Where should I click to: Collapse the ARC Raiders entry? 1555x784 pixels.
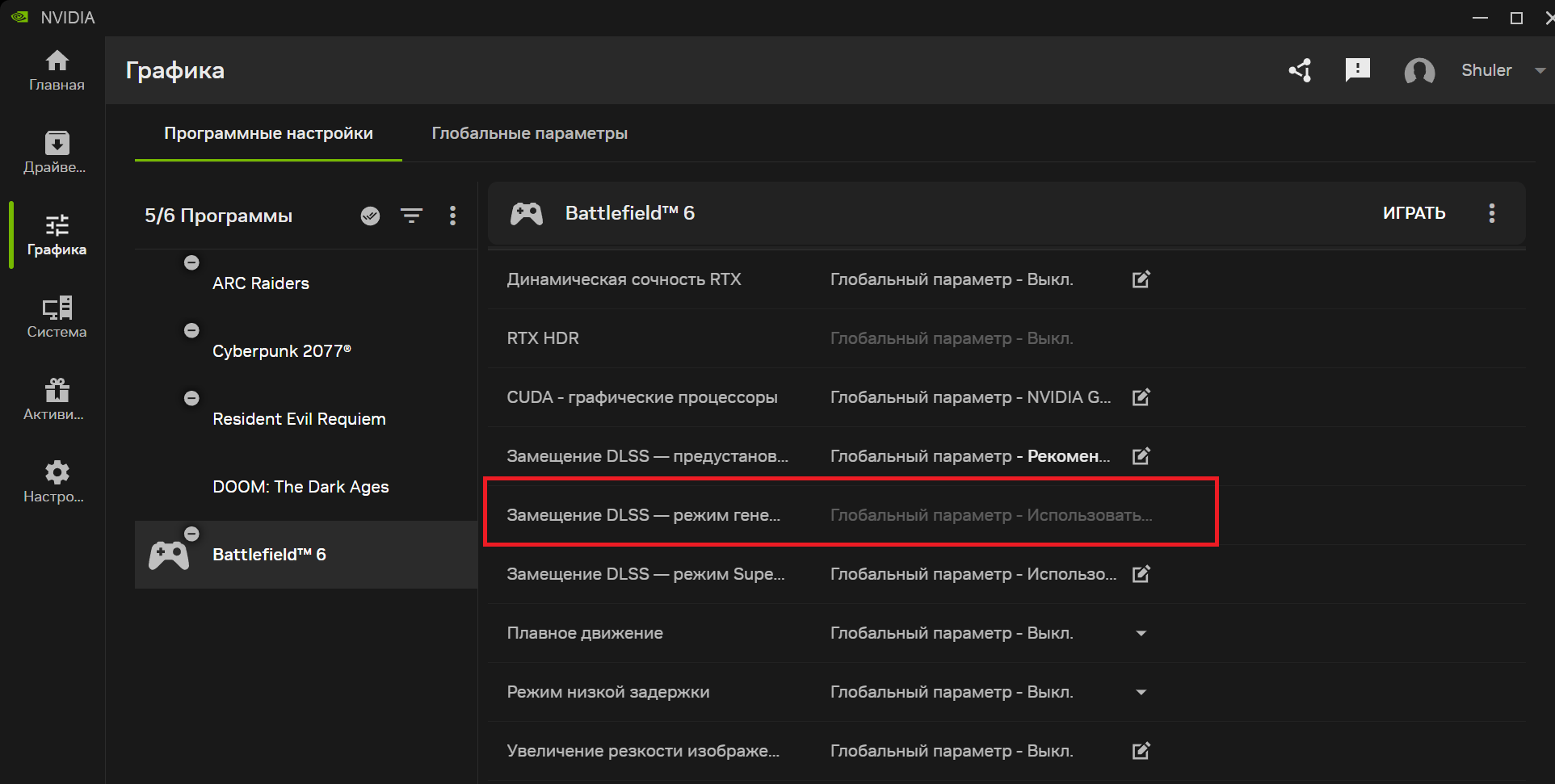[191, 262]
